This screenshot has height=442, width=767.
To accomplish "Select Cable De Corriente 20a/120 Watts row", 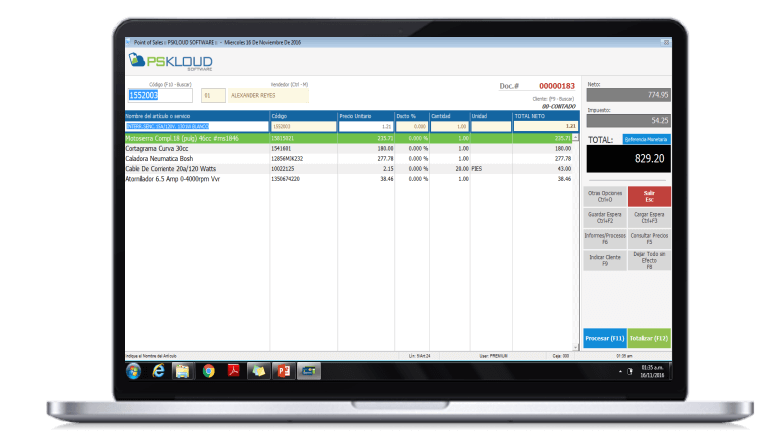I will pos(348,169).
